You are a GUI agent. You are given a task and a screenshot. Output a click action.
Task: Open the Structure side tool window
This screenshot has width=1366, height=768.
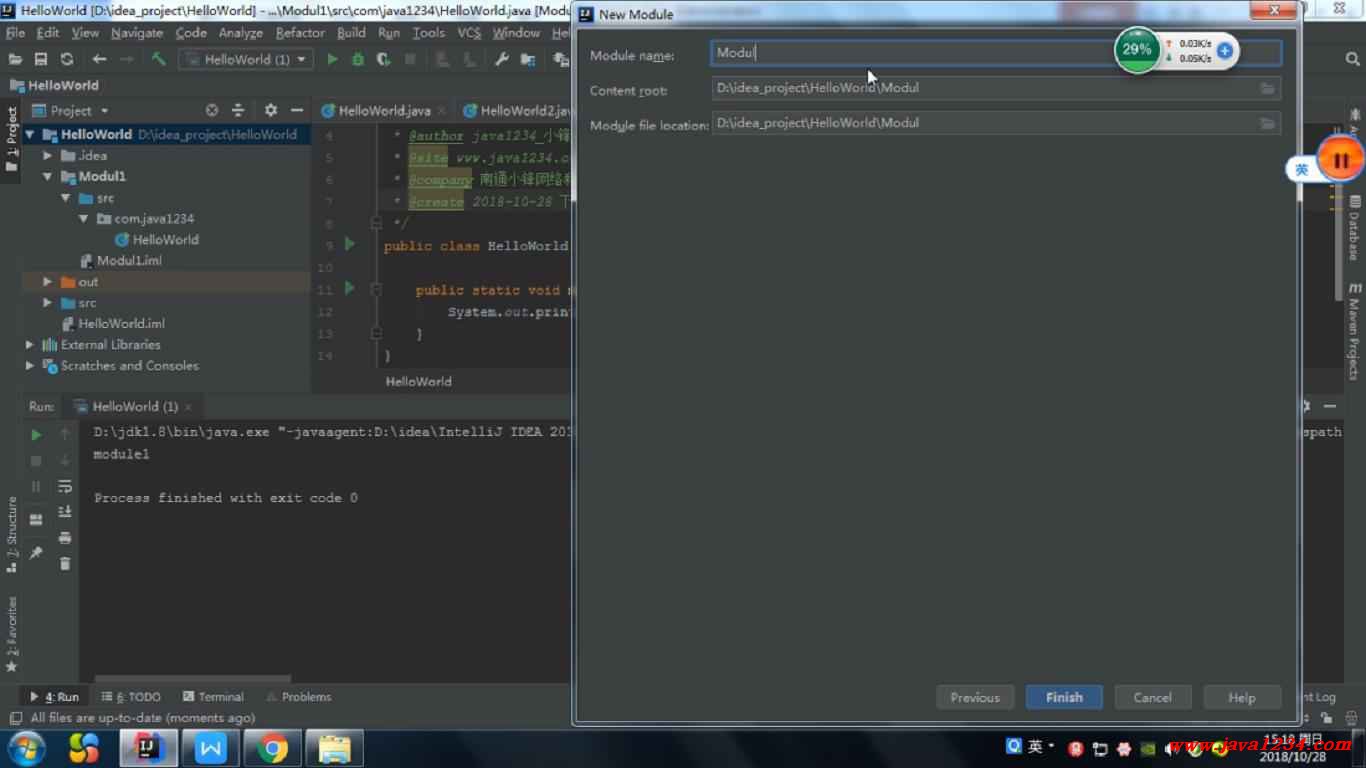[12, 535]
